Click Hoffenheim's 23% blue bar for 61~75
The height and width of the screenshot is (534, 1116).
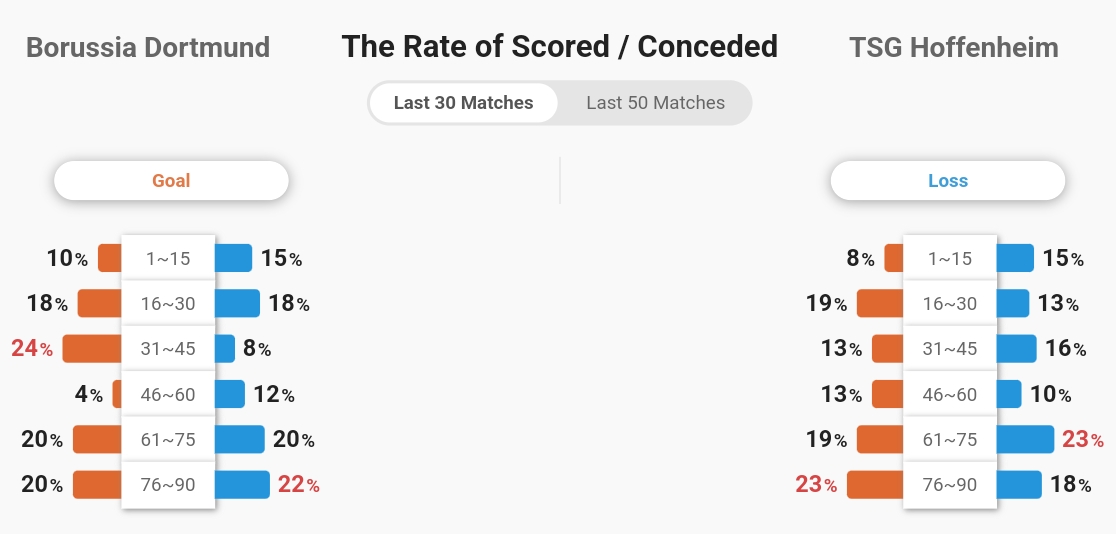click(1025, 439)
